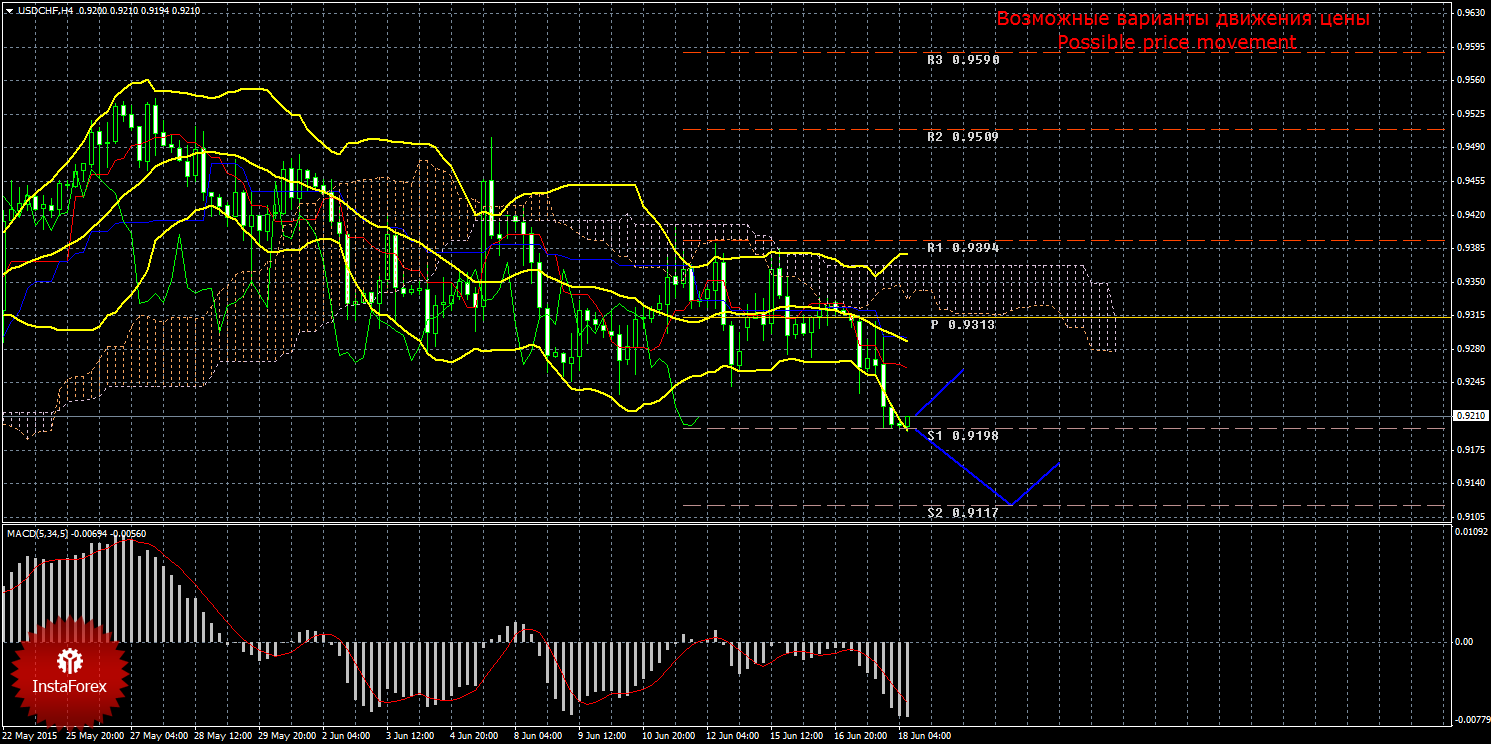The image size is (1491, 744).
Task: Click the red Russian chart title text
Action: [1182, 19]
